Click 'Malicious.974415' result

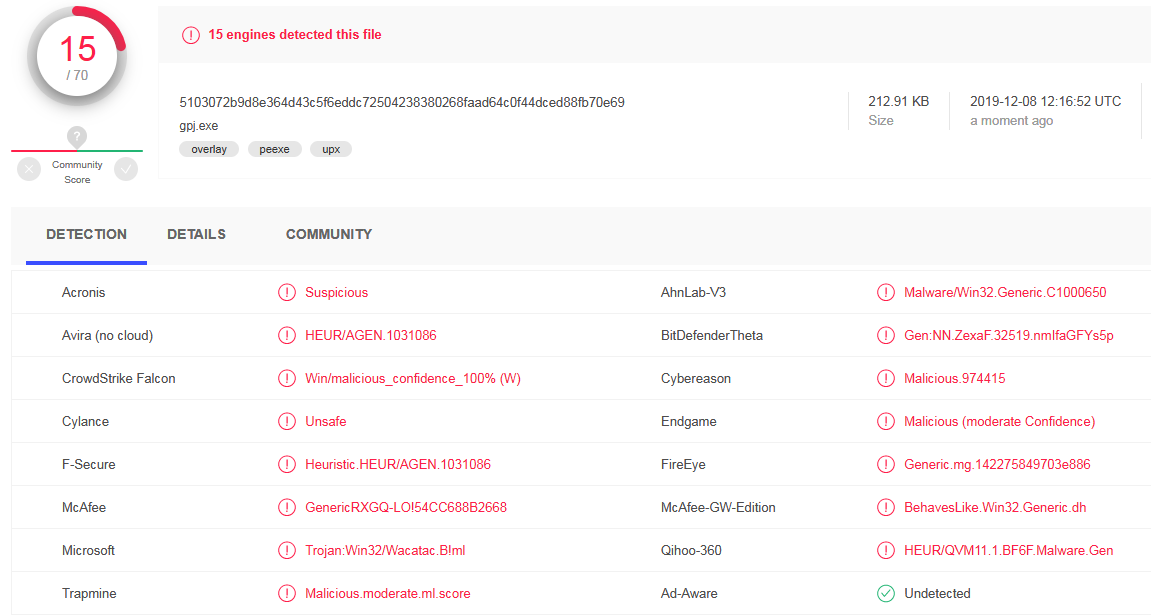pyautogui.click(x=955, y=379)
